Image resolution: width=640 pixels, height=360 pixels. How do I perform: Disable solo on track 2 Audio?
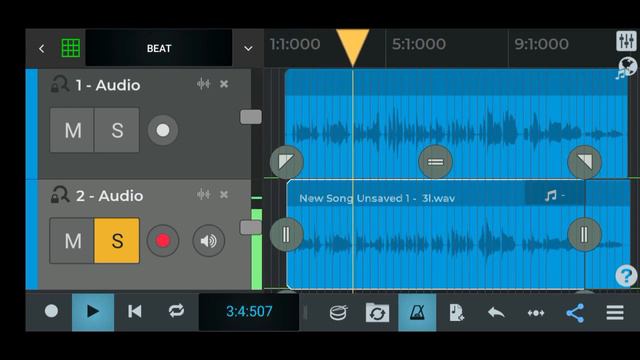coord(117,241)
